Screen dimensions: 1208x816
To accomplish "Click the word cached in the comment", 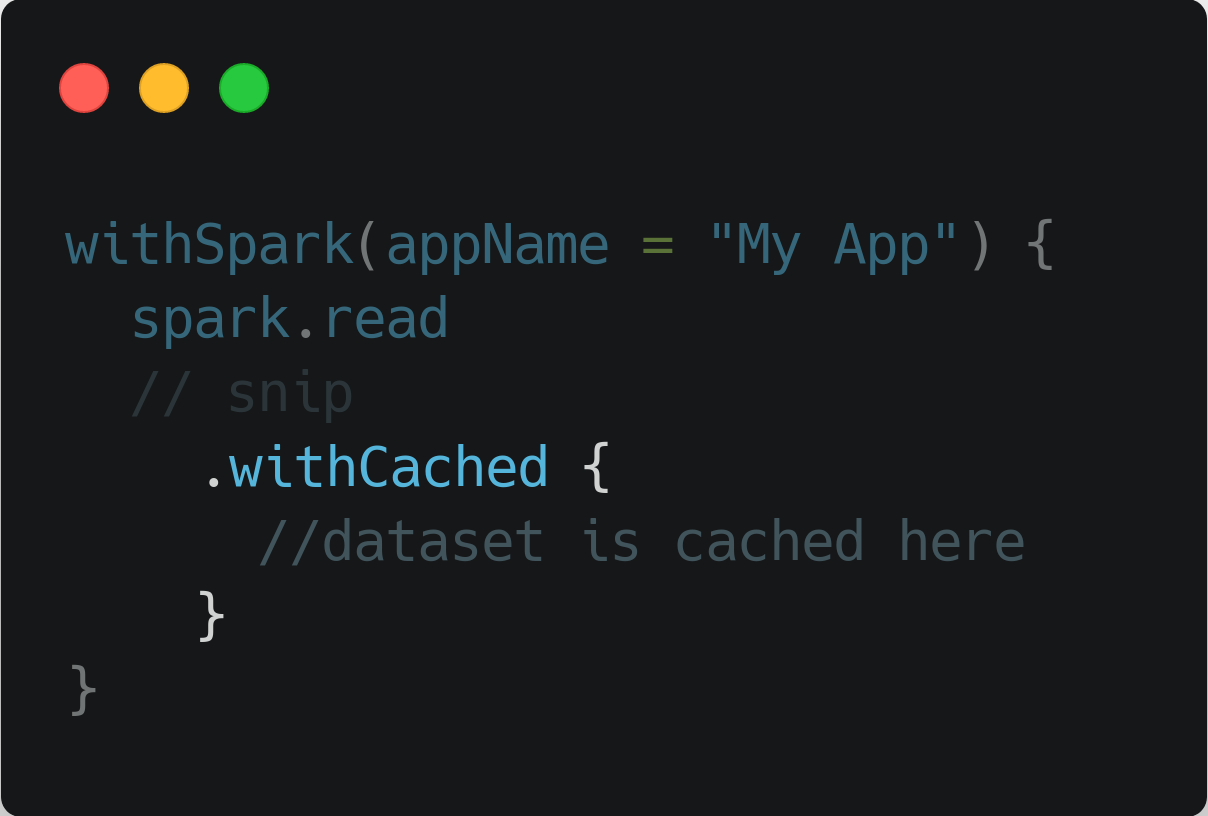I will 769,541.
